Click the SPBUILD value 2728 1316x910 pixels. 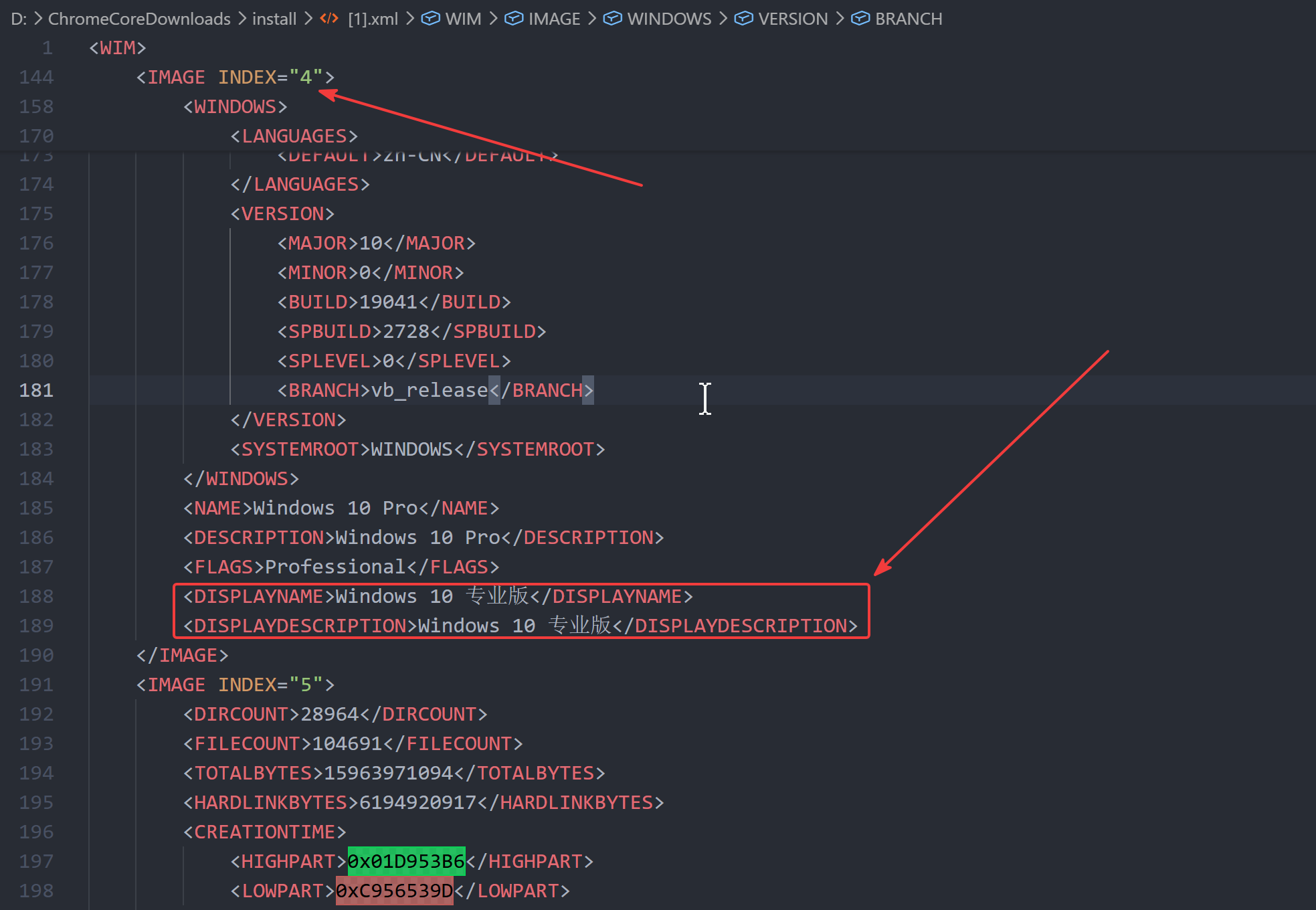[406, 332]
